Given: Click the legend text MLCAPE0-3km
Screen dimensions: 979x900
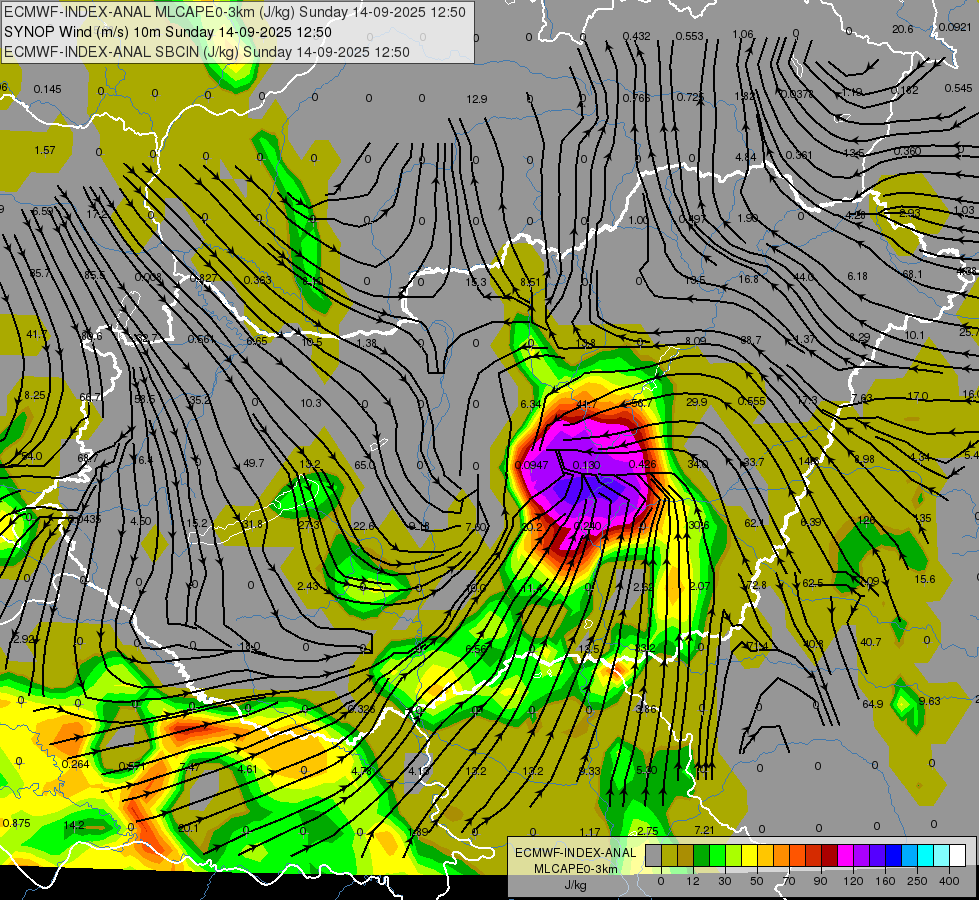Looking at the screenshot, I should click(576, 869).
